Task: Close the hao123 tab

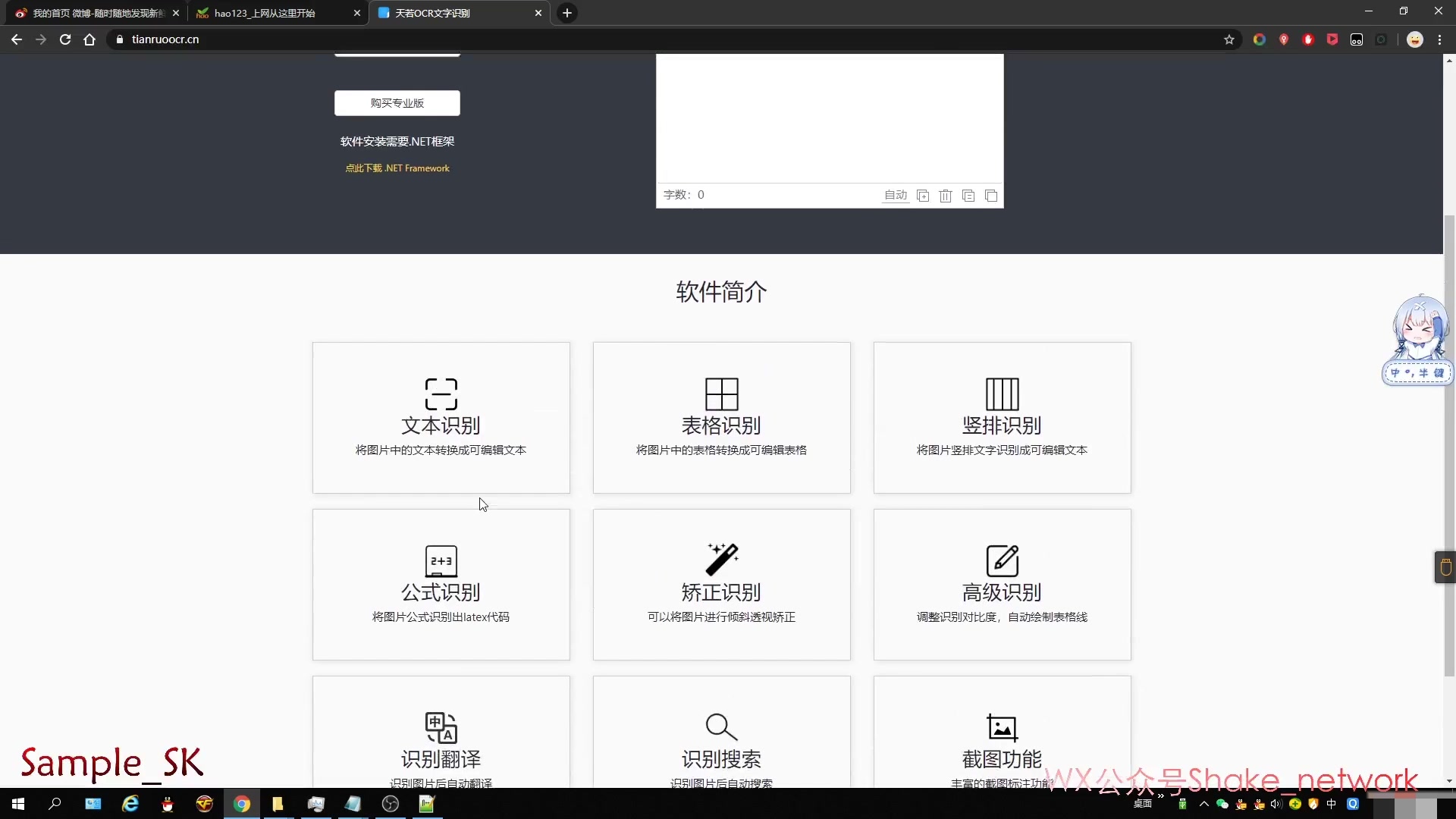Action: click(357, 13)
